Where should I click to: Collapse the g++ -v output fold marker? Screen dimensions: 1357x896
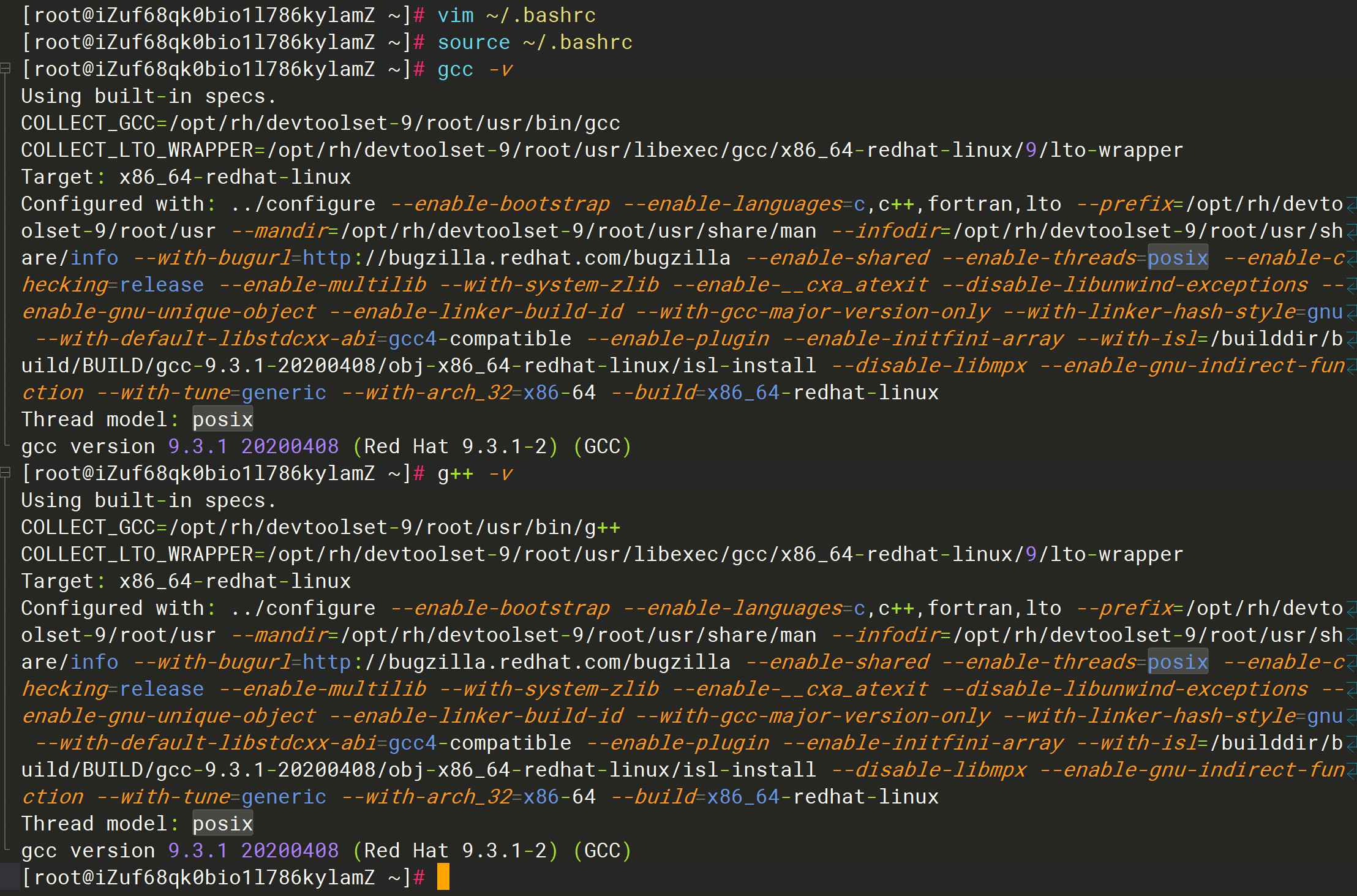[6, 473]
